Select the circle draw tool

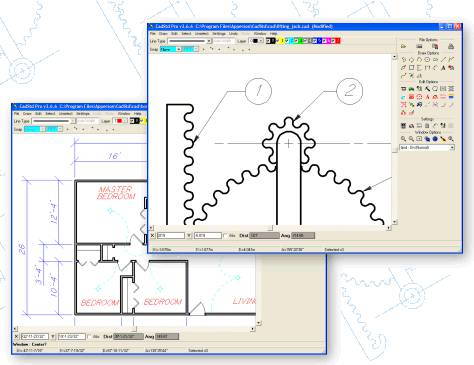(427, 60)
